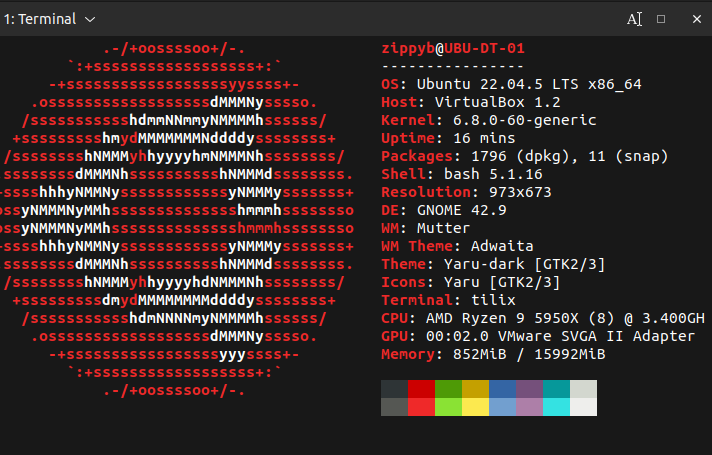This screenshot has width=712, height=455.
Task: Click the Memory value "852MiB / 15992MiB"
Action: 529,354
